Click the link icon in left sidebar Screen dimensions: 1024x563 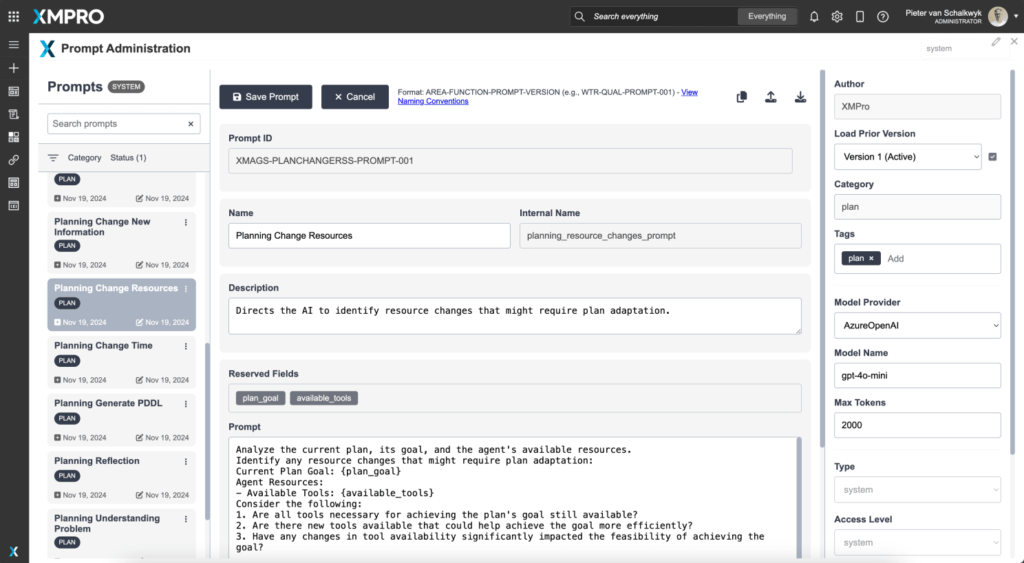13,160
